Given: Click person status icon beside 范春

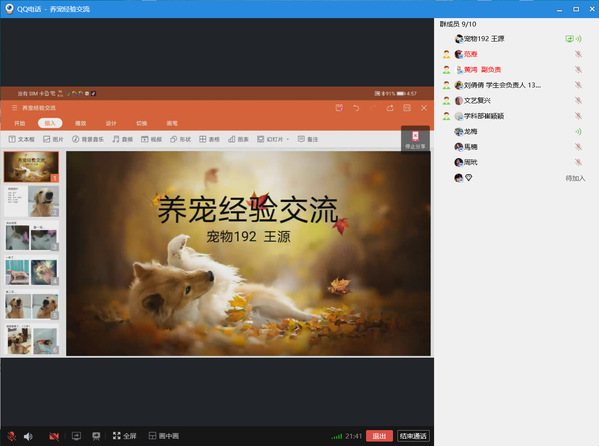Looking at the screenshot, I should pos(446,54).
